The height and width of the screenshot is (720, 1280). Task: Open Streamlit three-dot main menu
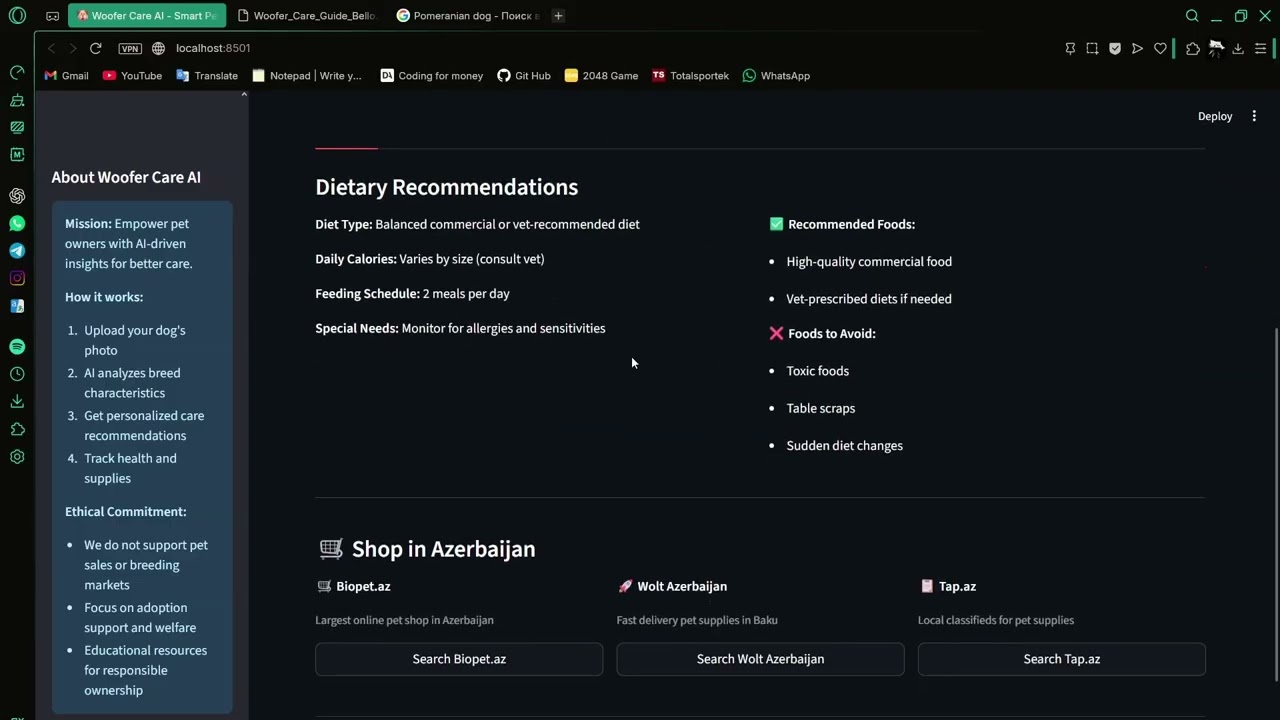pos(1254,116)
